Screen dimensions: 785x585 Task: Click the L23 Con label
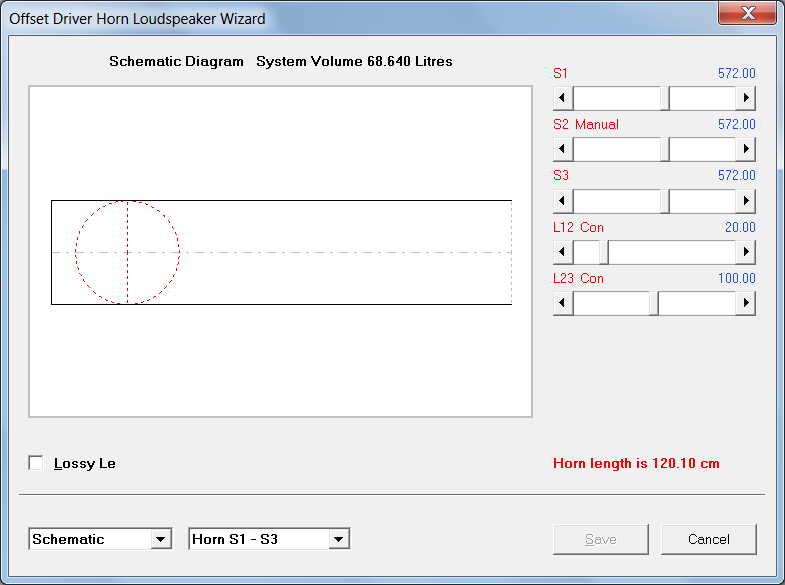578,278
